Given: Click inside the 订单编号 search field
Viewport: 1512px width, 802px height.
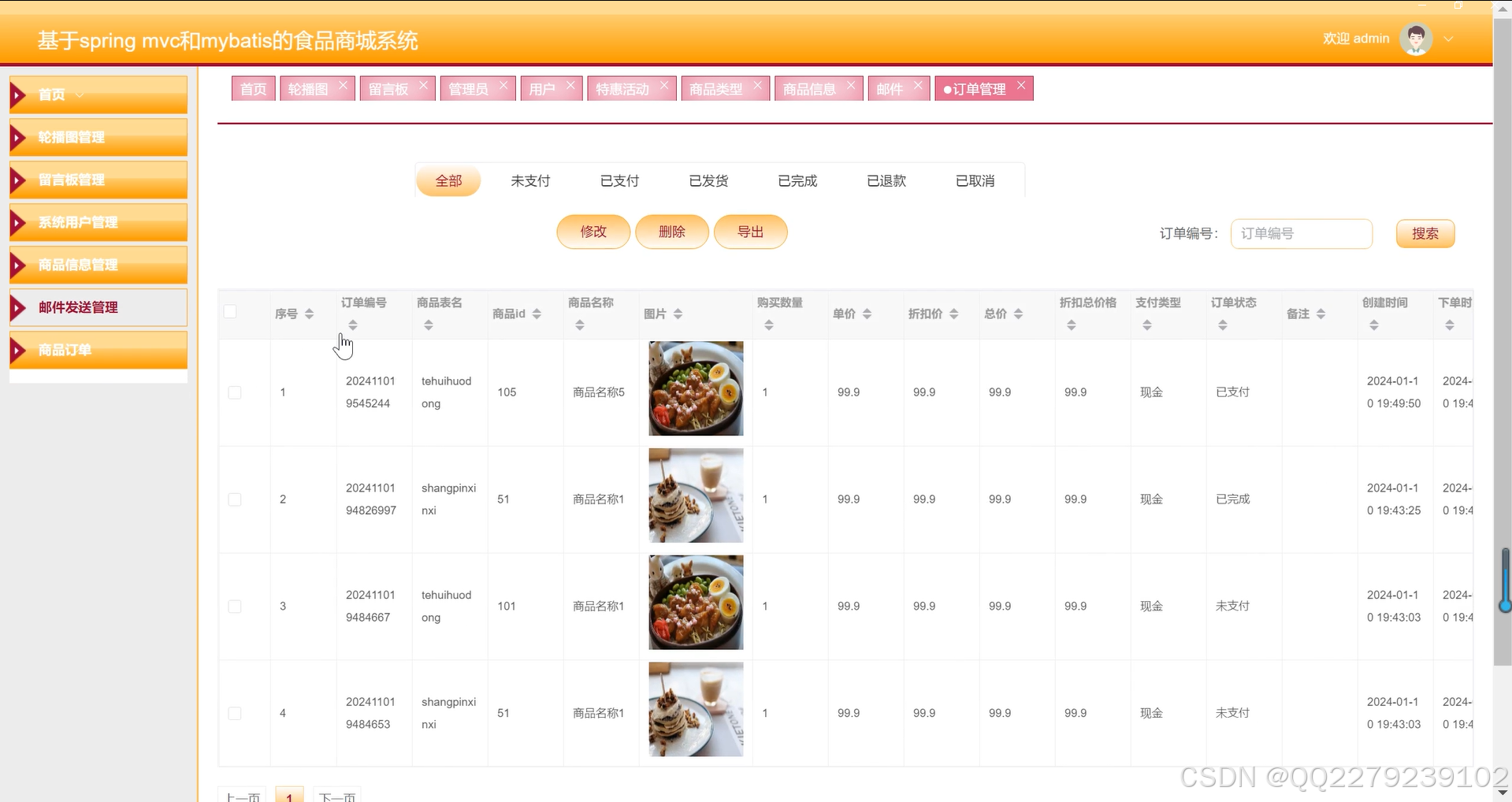Looking at the screenshot, I should coord(1300,233).
